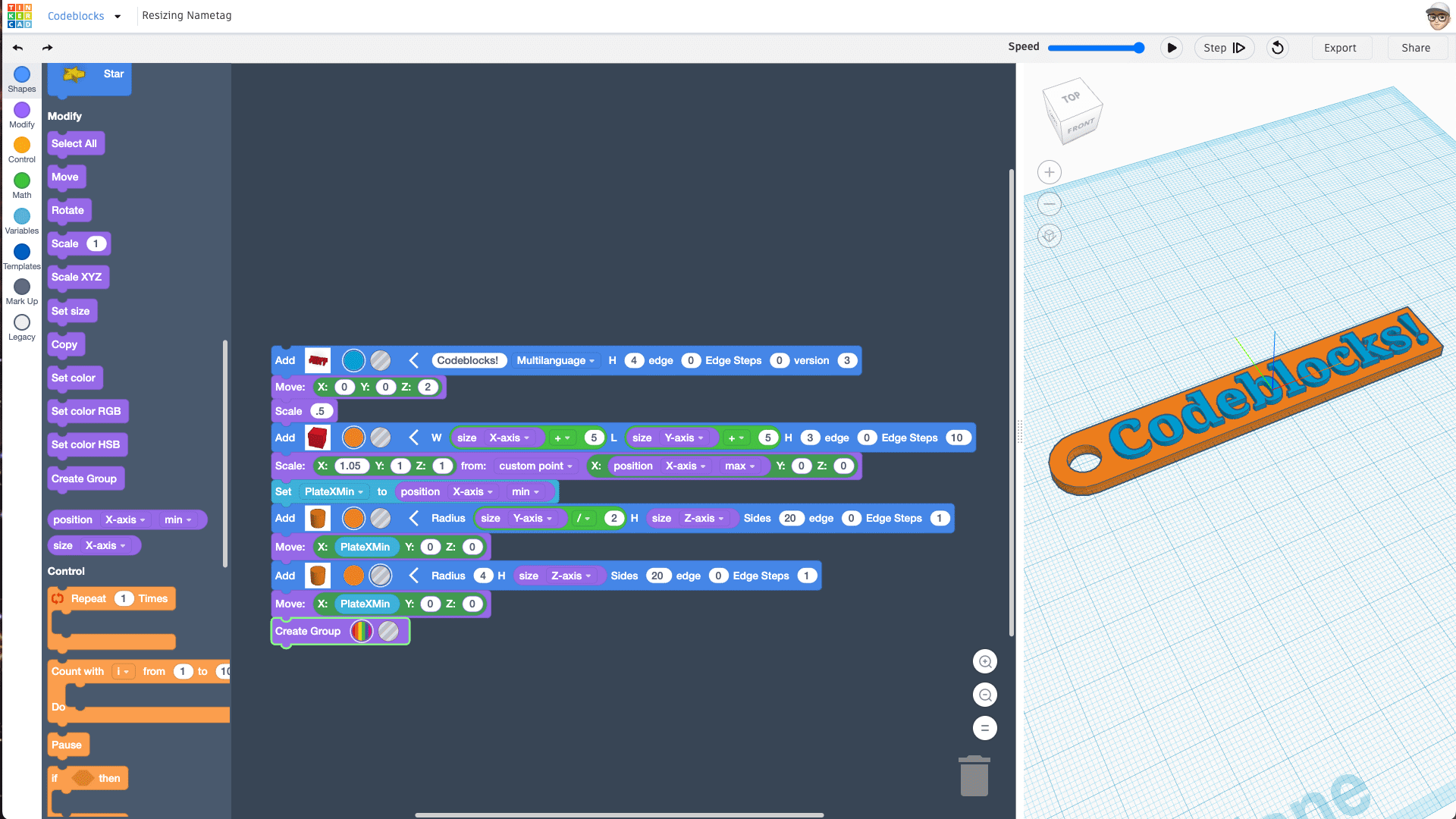
Task: Toggle transparency on the Create Group block
Action: (x=389, y=631)
